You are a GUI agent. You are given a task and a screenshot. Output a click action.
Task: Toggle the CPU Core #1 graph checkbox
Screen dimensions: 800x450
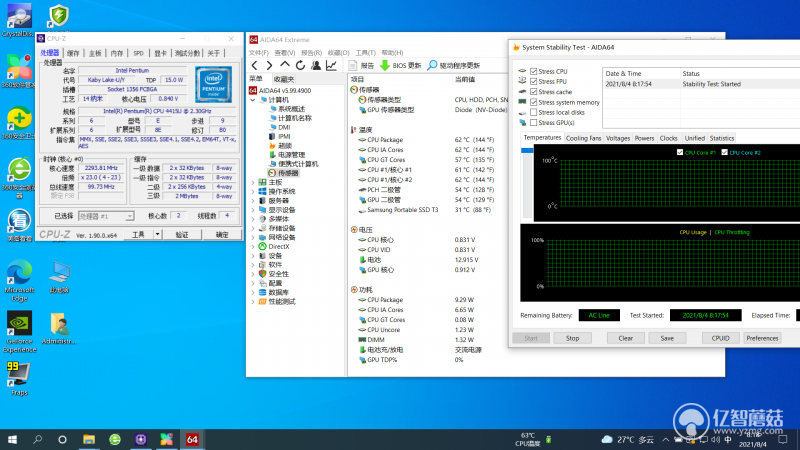tap(680, 152)
